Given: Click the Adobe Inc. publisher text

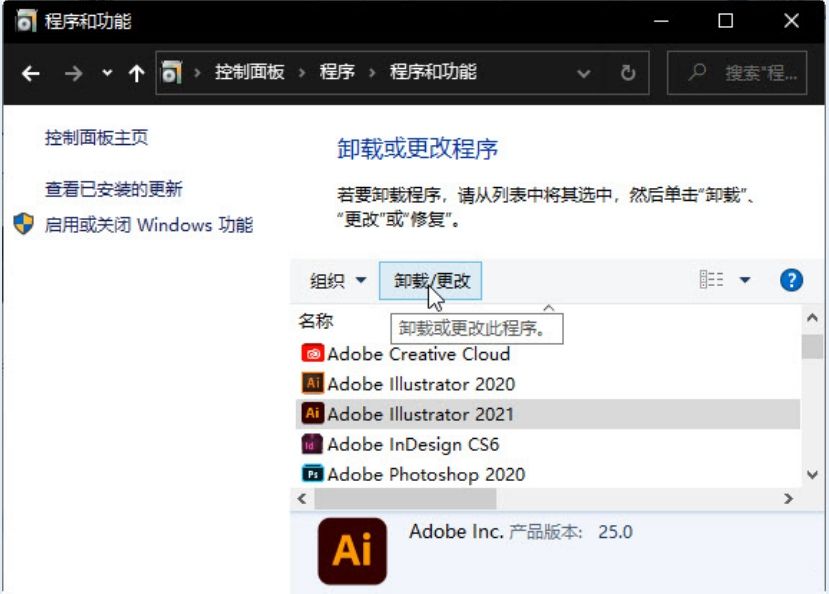Looking at the screenshot, I should [456, 532].
